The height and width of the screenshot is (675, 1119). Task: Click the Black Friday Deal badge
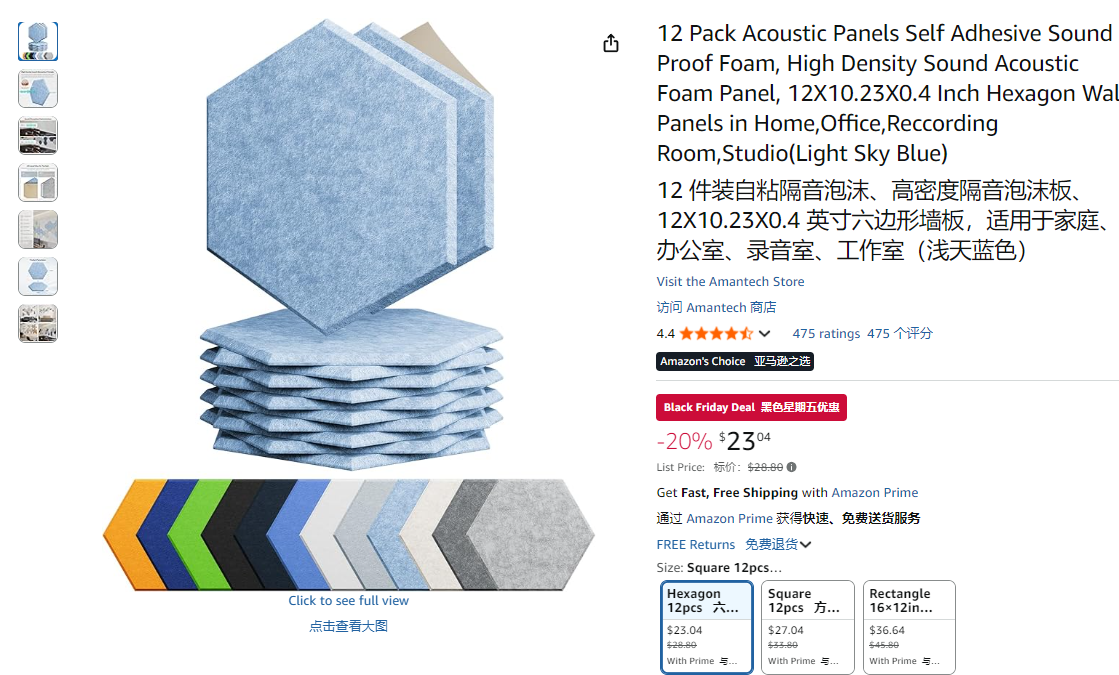pyautogui.click(x=751, y=407)
